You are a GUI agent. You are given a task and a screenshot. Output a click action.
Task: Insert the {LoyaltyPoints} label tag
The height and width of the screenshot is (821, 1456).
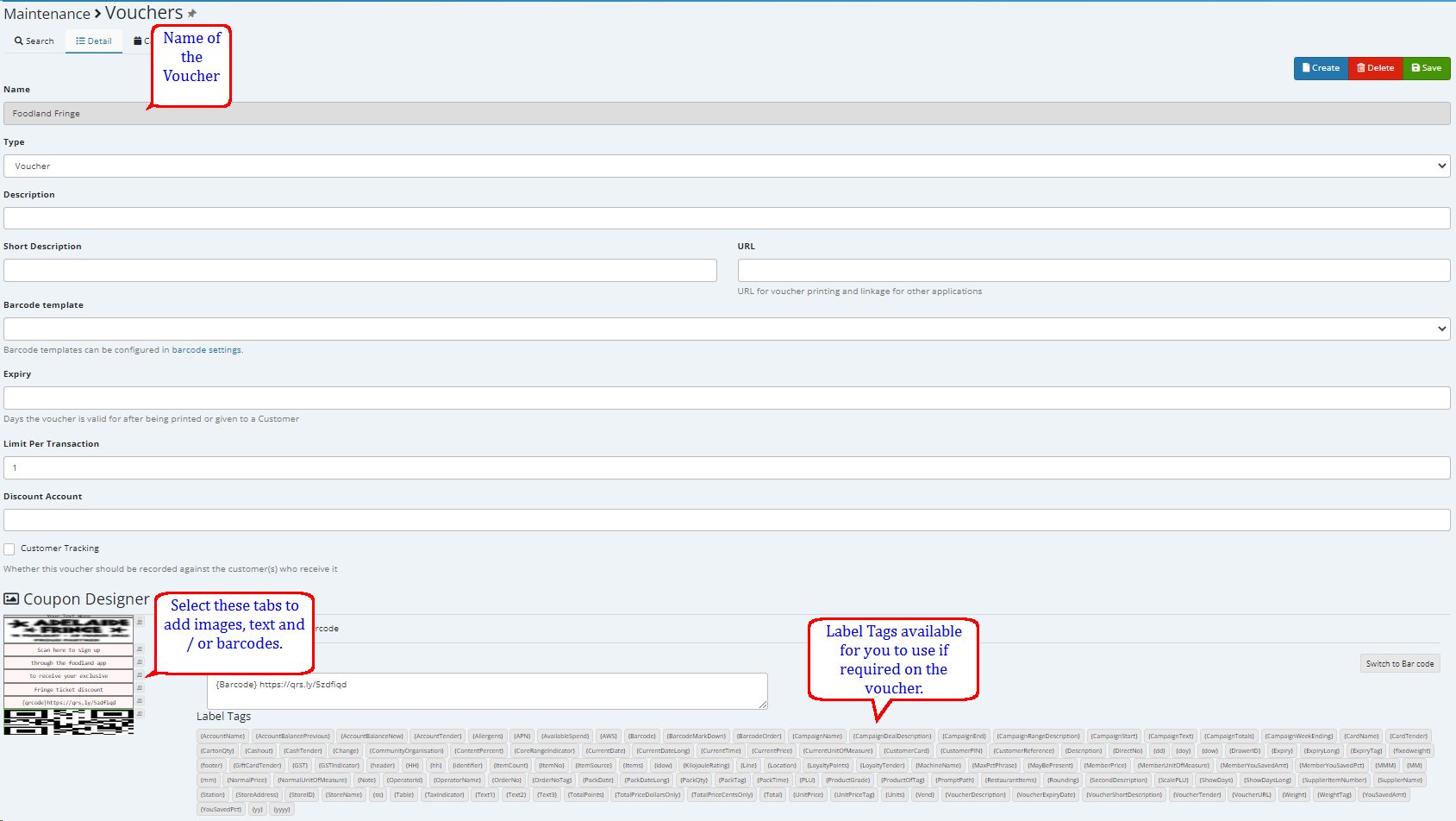[828, 765]
